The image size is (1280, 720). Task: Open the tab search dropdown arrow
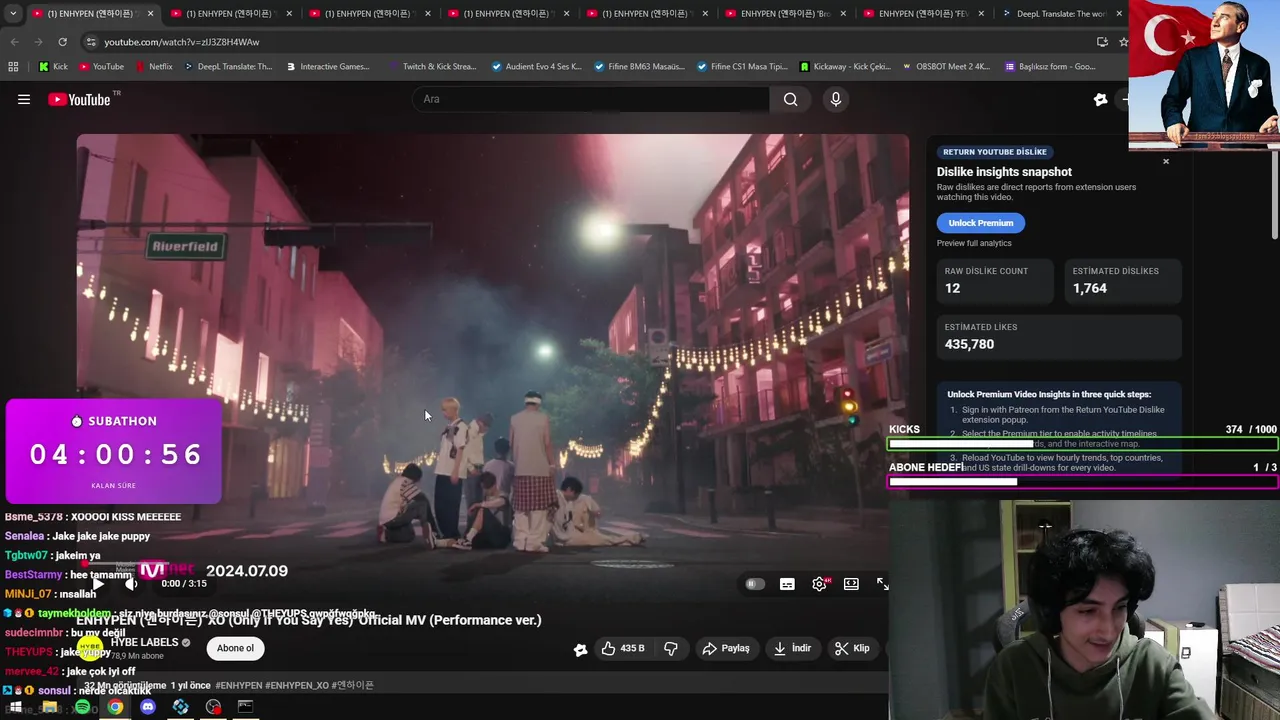(13, 14)
